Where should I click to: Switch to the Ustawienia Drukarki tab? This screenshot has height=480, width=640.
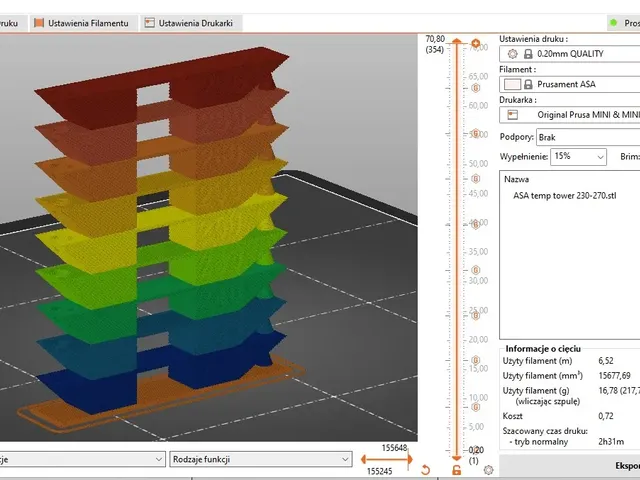[192, 23]
